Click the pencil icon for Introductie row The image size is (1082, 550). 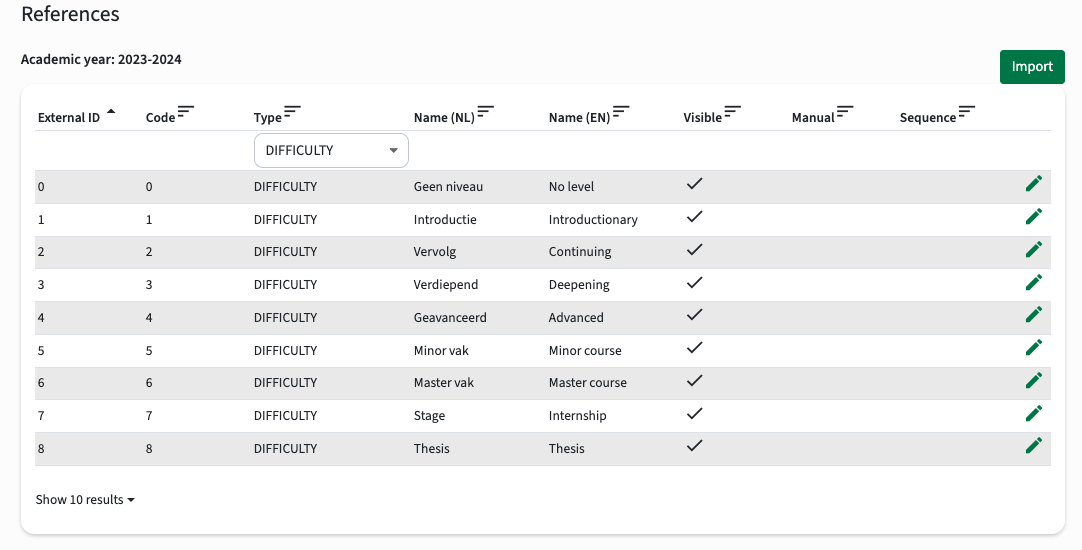(1034, 217)
